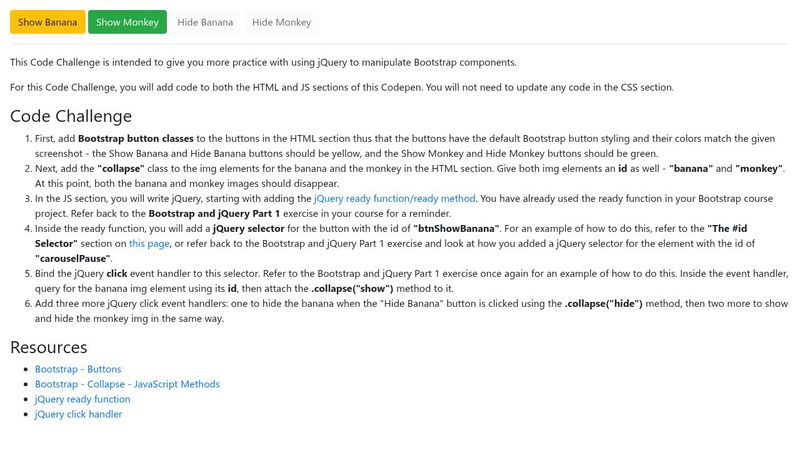Visit the jQuery click handler link
The image size is (800, 450).
click(x=78, y=414)
